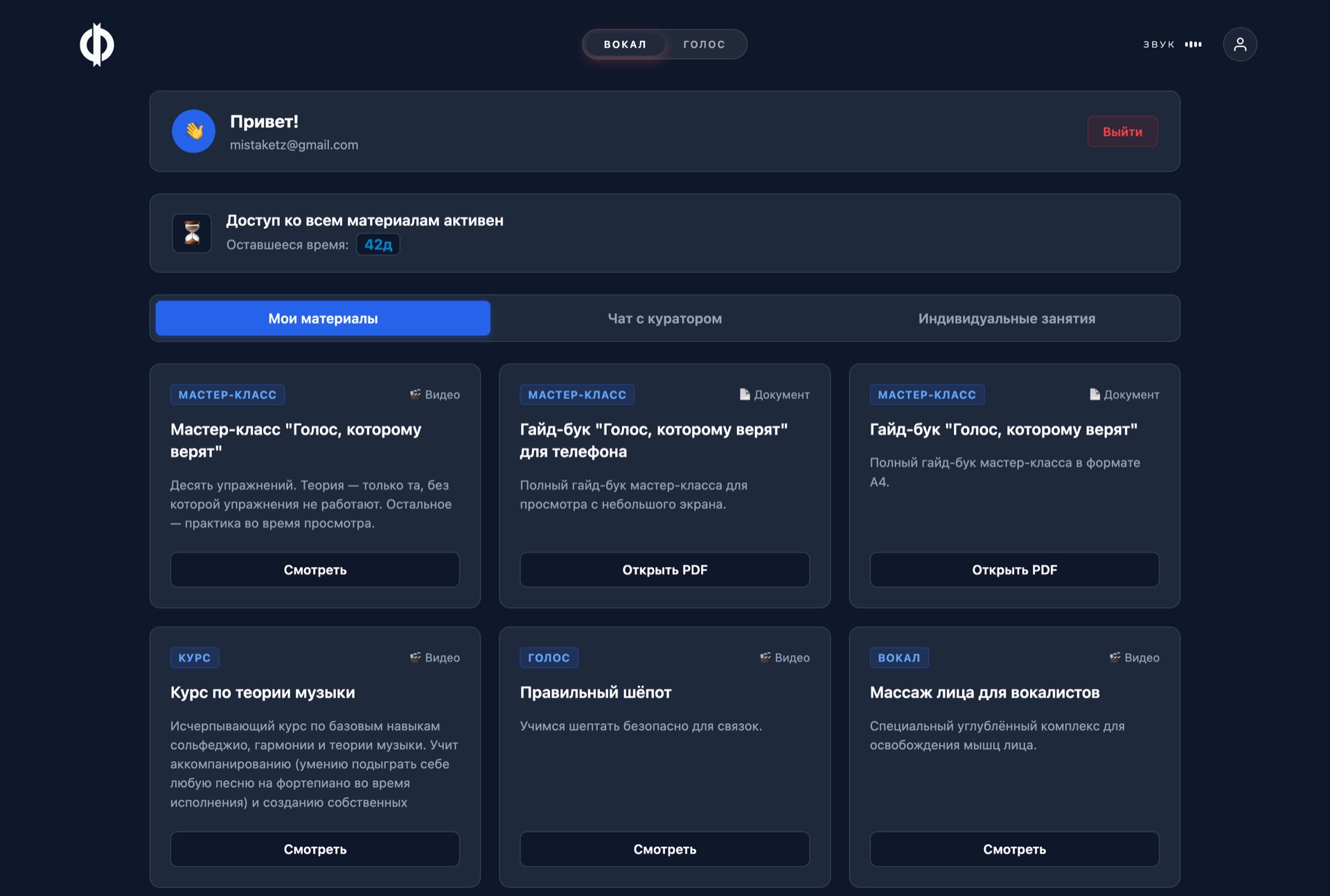
Task: Click title Массаж лица для вокалистов
Action: coord(984,692)
